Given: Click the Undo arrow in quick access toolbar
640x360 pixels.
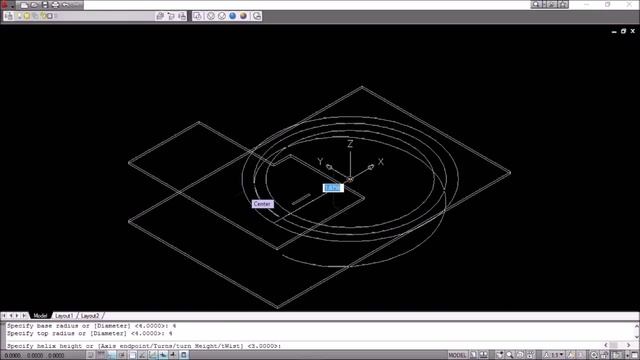Looking at the screenshot, I should 65,5.
